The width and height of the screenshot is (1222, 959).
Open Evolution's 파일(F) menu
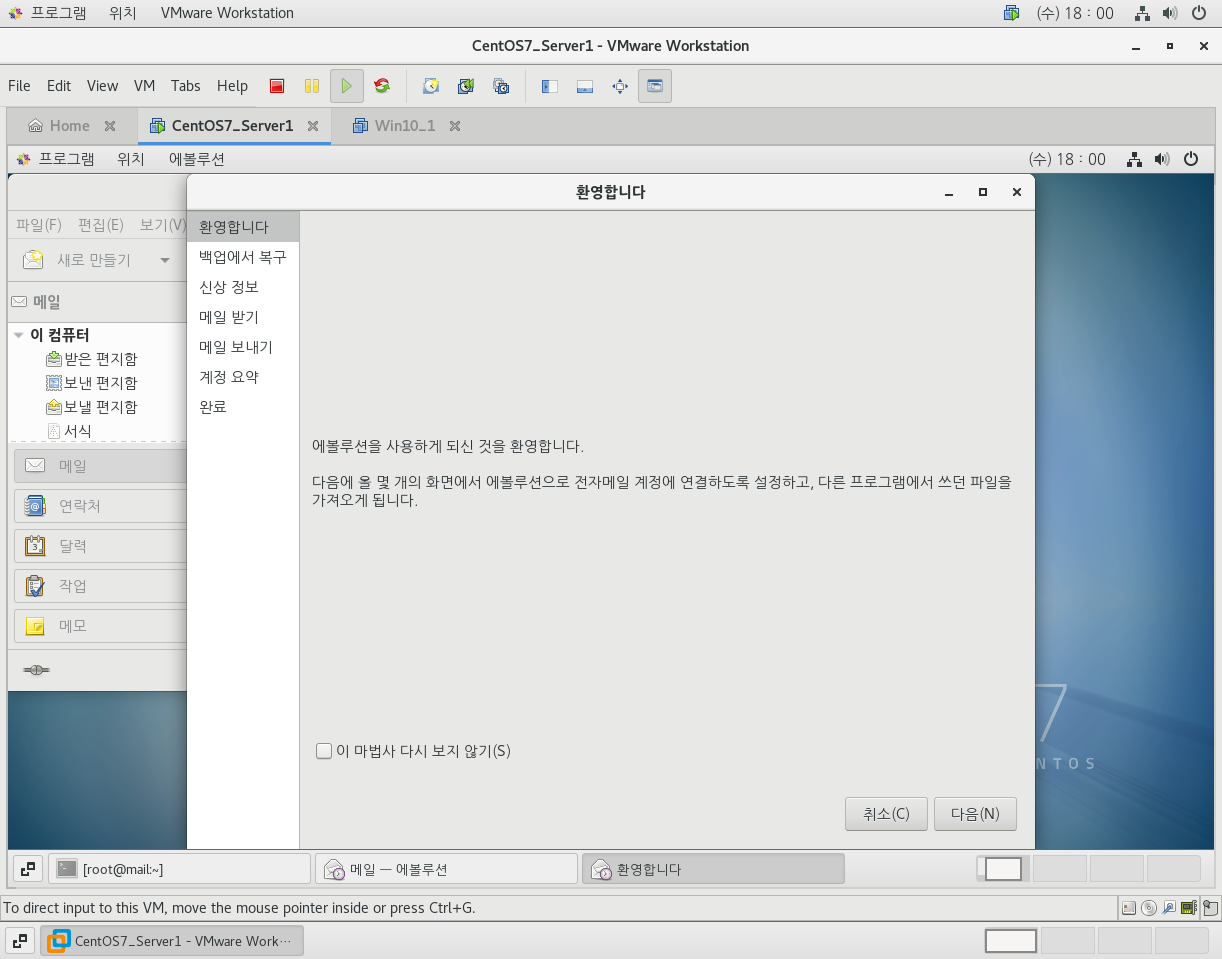(39, 225)
